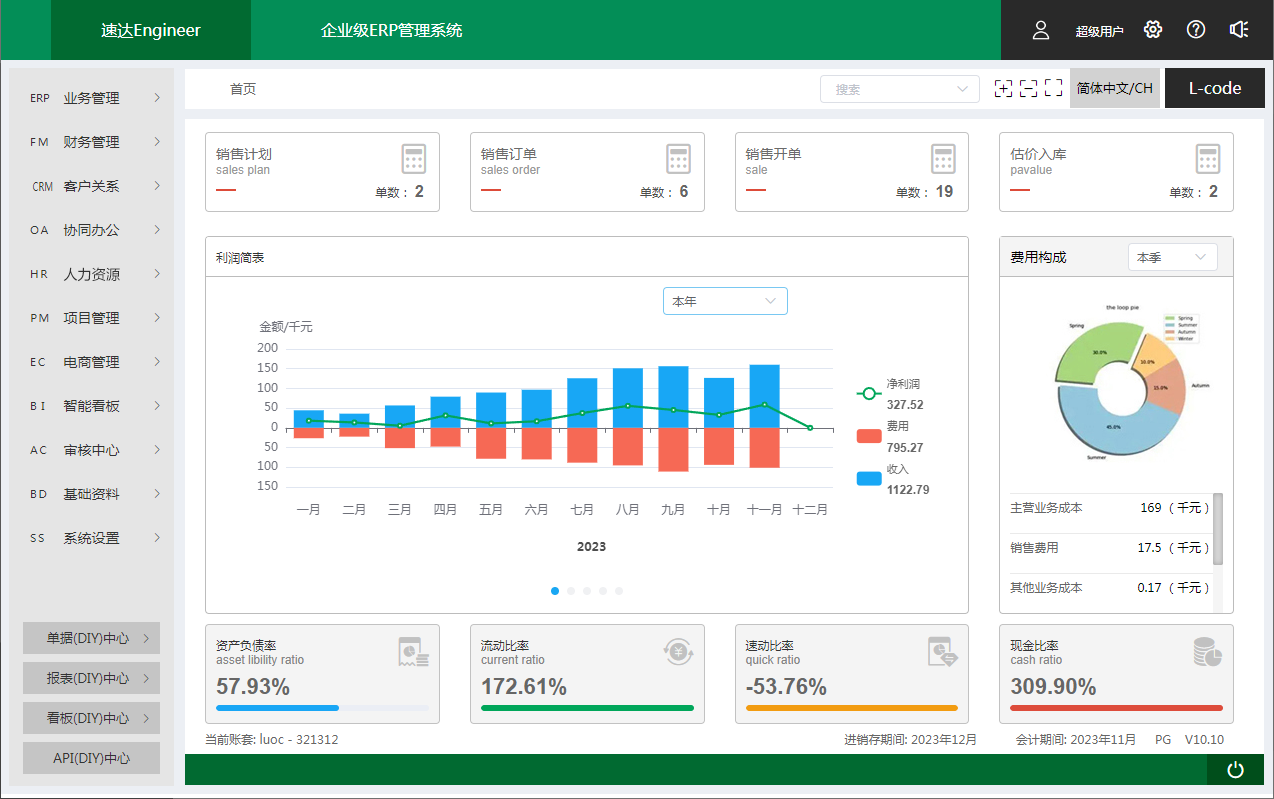This screenshot has height=799, width=1274.
Task: Toggle the 收入 legend series
Action: coord(870,479)
